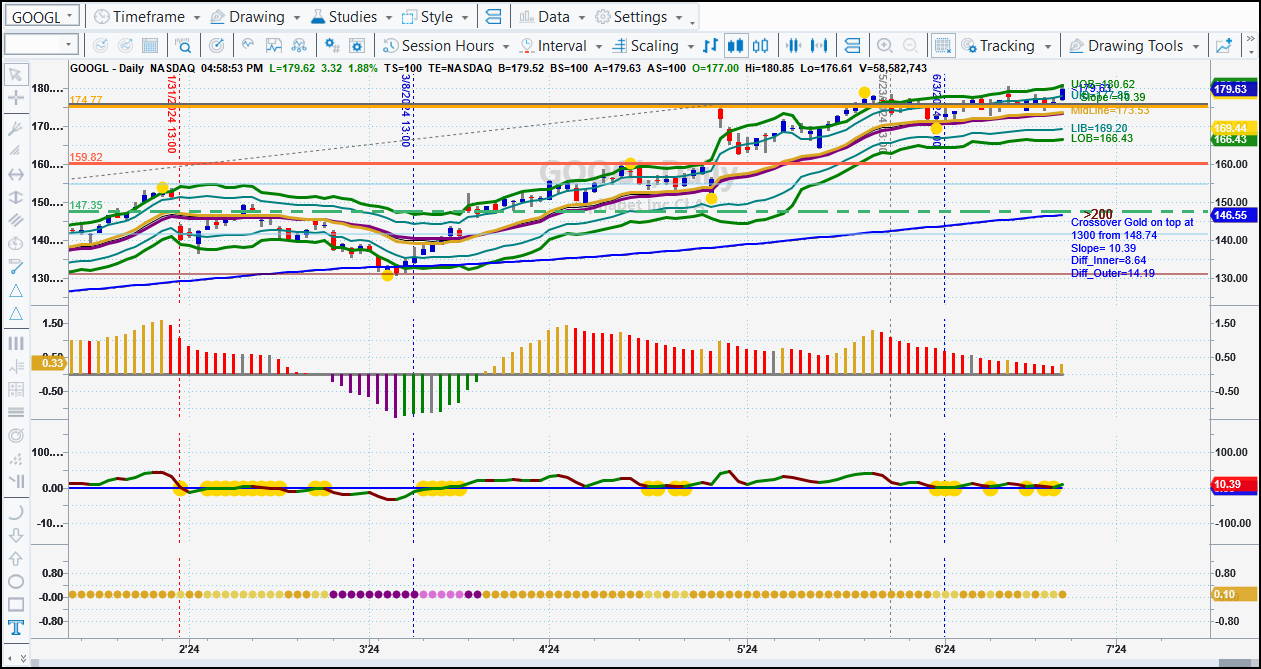Toggle the dotted grid data window button
The image size is (1261, 669).
tap(942, 45)
